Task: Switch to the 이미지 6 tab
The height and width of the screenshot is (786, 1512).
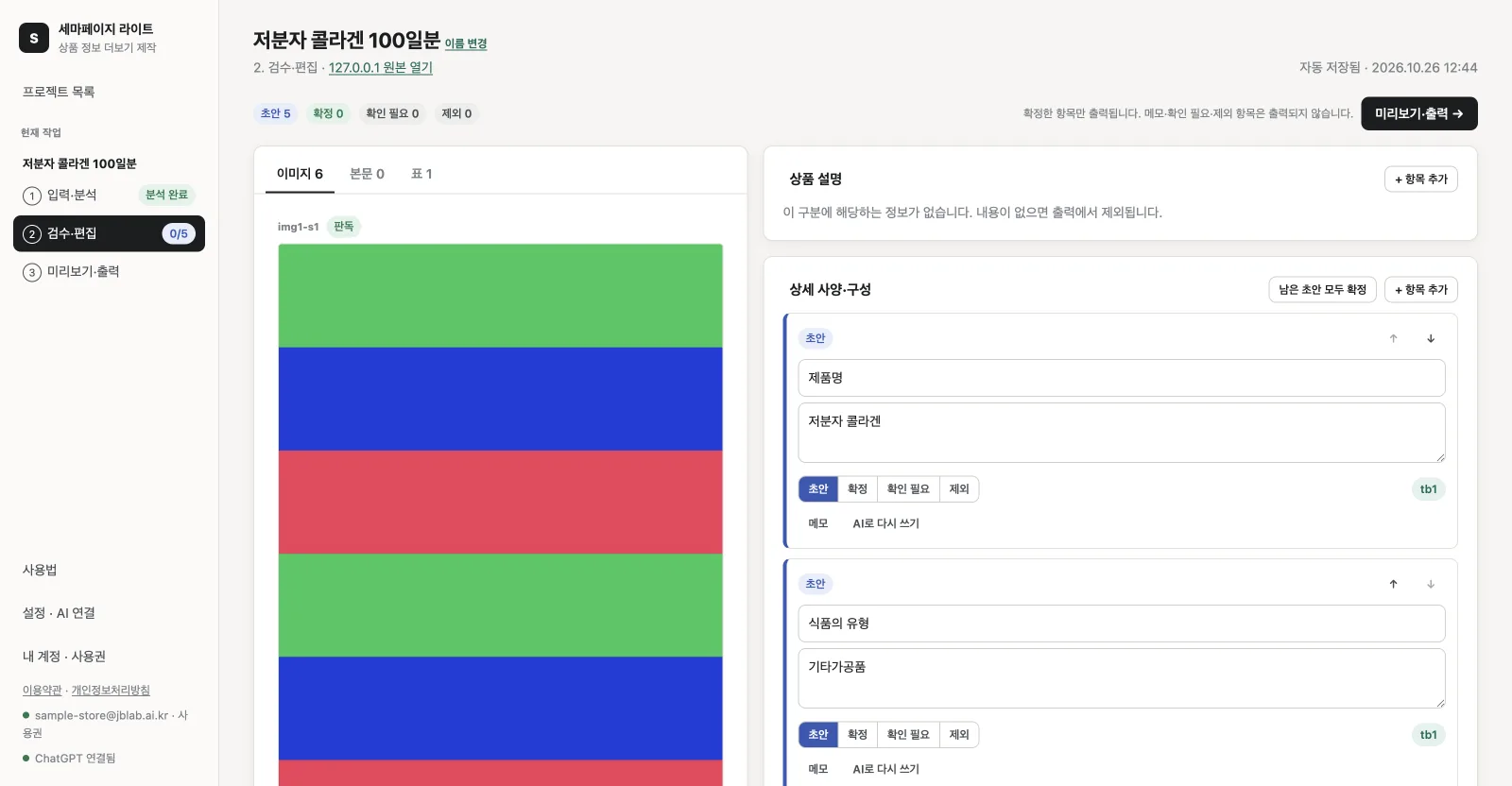Action: (300, 174)
